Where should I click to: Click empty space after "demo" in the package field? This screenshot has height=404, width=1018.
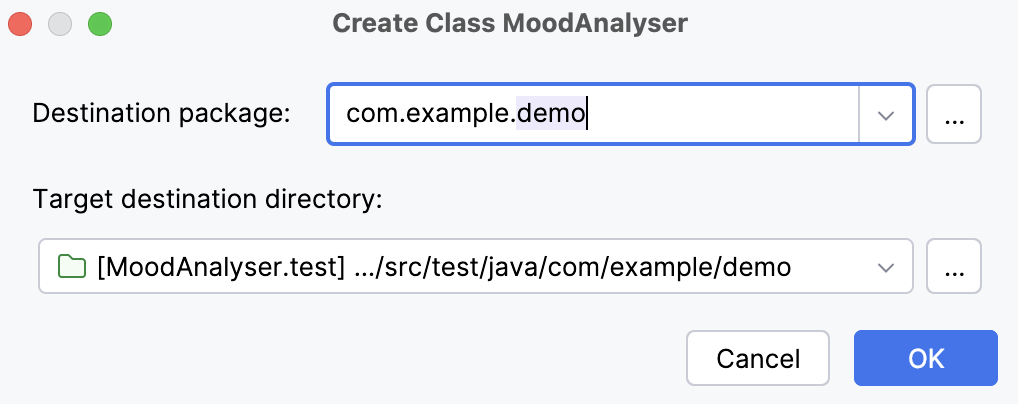(x=720, y=115)
